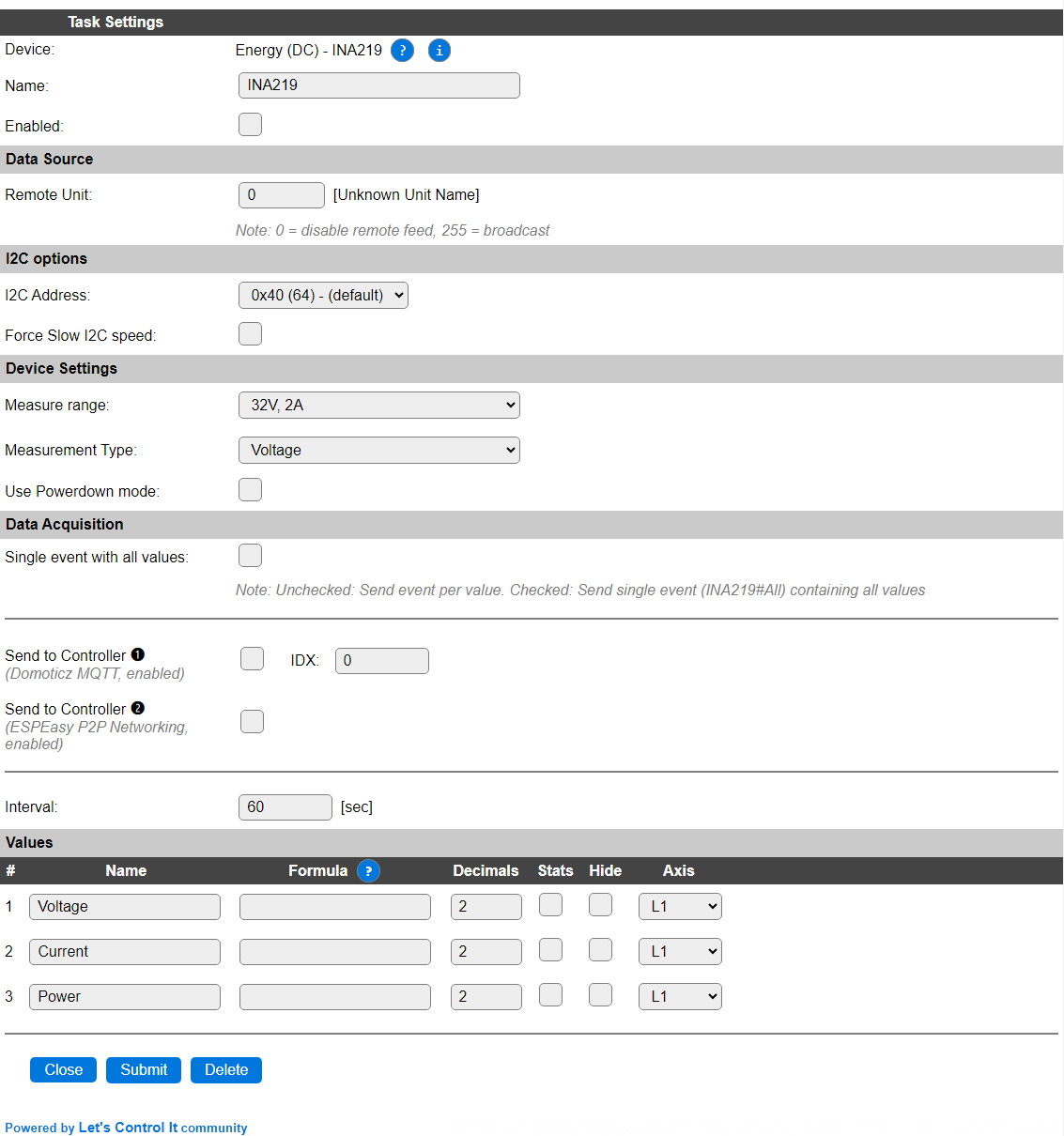The height and width of the screenshot is (1136, 1064).
Task: Expand the Measure range dropdown
Action: (x=379, y=406)
